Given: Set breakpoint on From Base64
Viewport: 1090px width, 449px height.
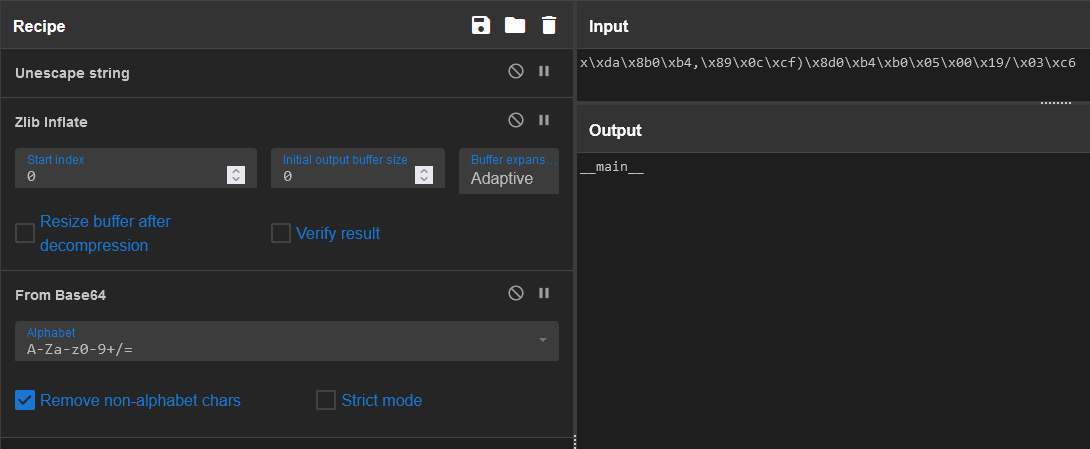Looking at the screenshot, I should (x=544, y=293).
